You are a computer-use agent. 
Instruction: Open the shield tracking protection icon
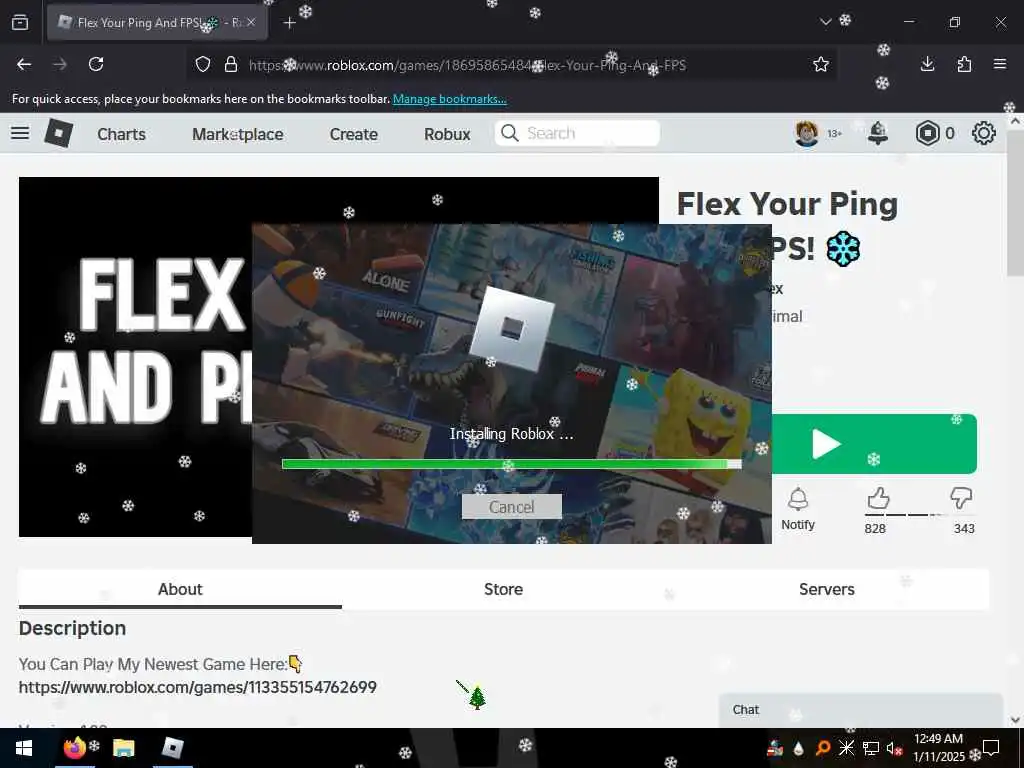click(x=203, y=64)
